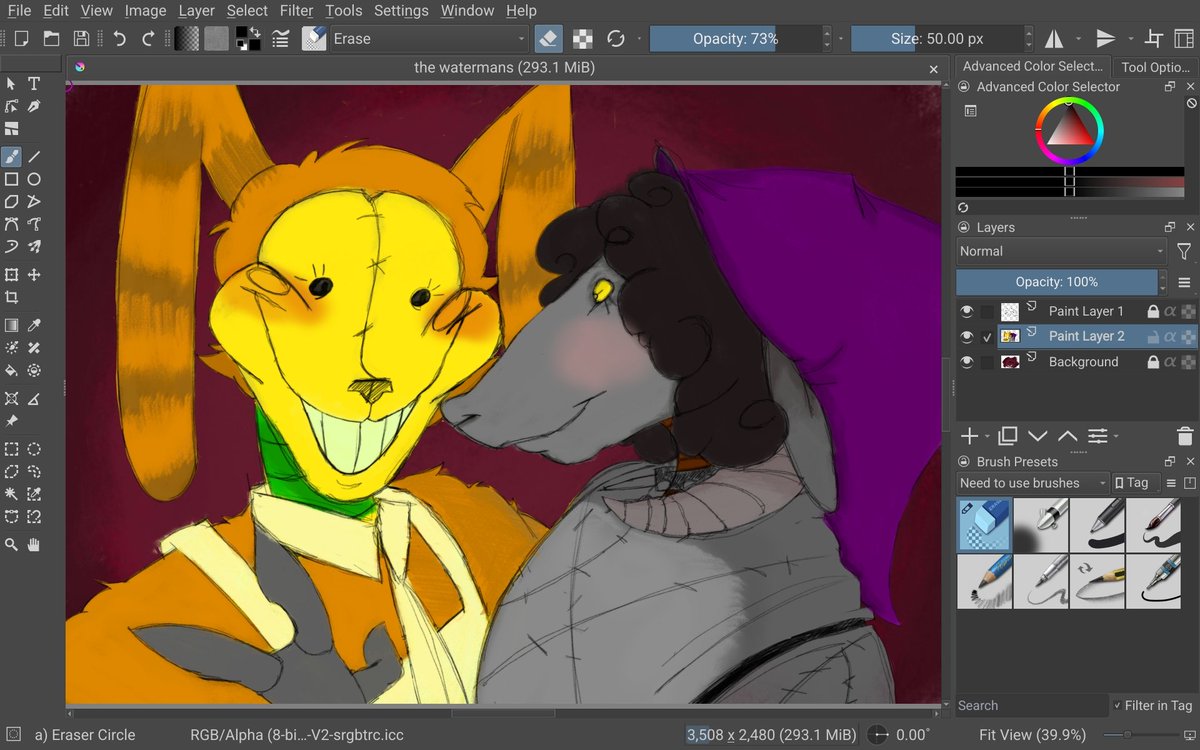Screen dimensions: 1200x750
Task: Hide Paint Layer 1 with its eye icon
Action: [x=967, y=311]
